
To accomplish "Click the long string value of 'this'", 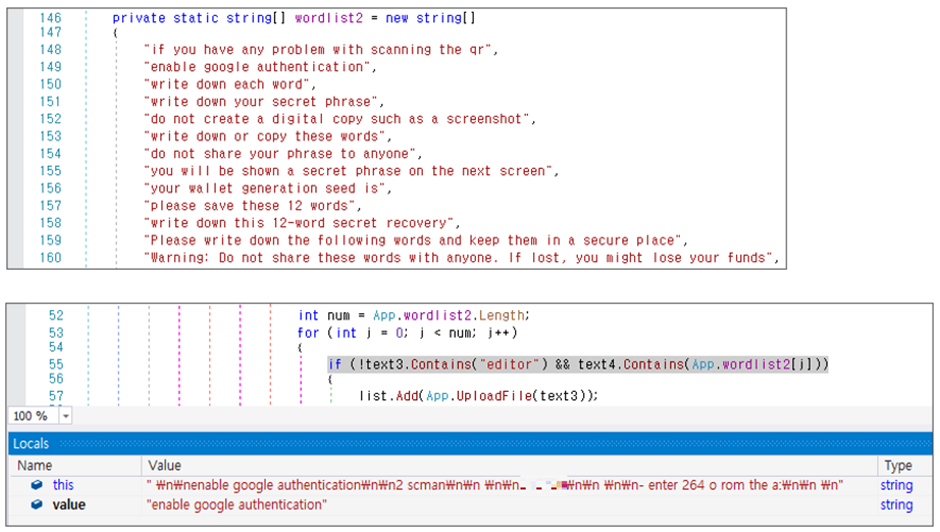I will [495, 485].
